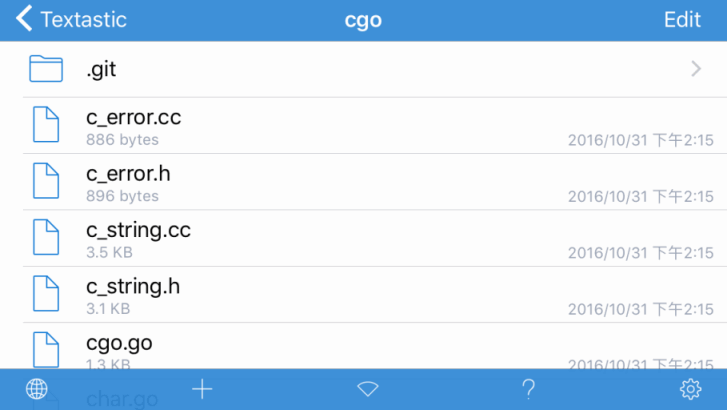Open the WiFi transfer icon
The width and height of the screenshot is (727, 410).
point(368,389)
